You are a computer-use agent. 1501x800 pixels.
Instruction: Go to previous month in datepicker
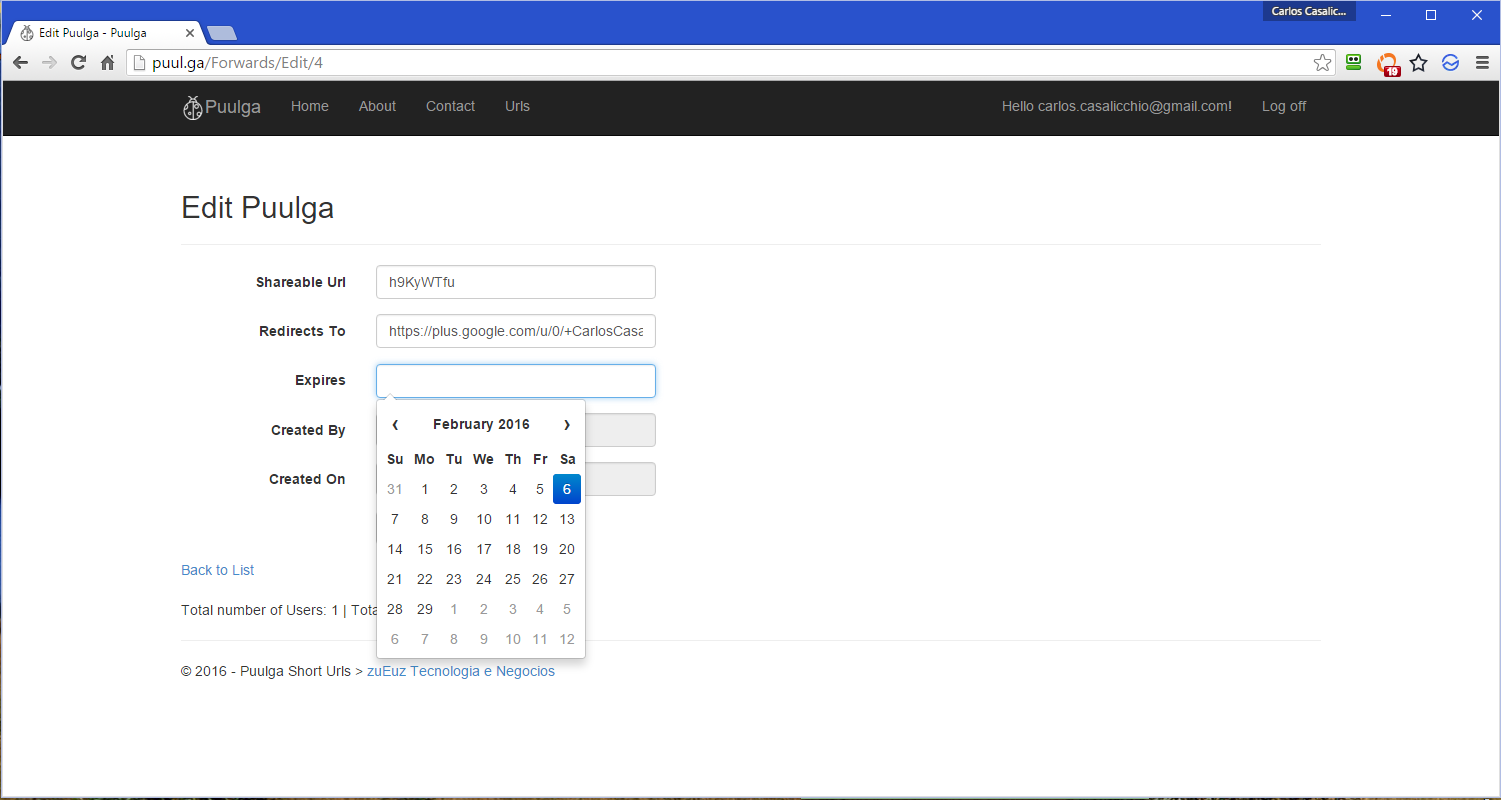pyautogui.click(x=395, y=425)
